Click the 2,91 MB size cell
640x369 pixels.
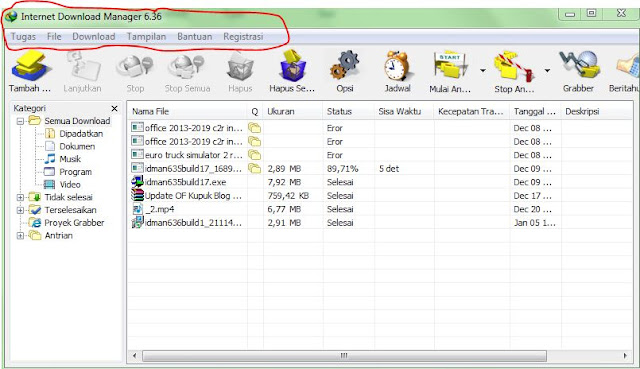284,223
